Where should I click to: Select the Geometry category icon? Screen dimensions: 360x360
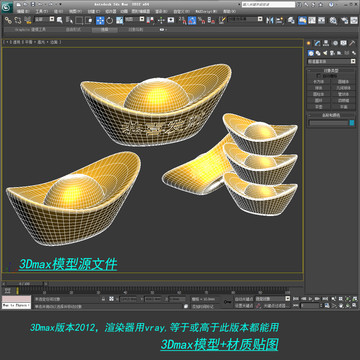311,53
